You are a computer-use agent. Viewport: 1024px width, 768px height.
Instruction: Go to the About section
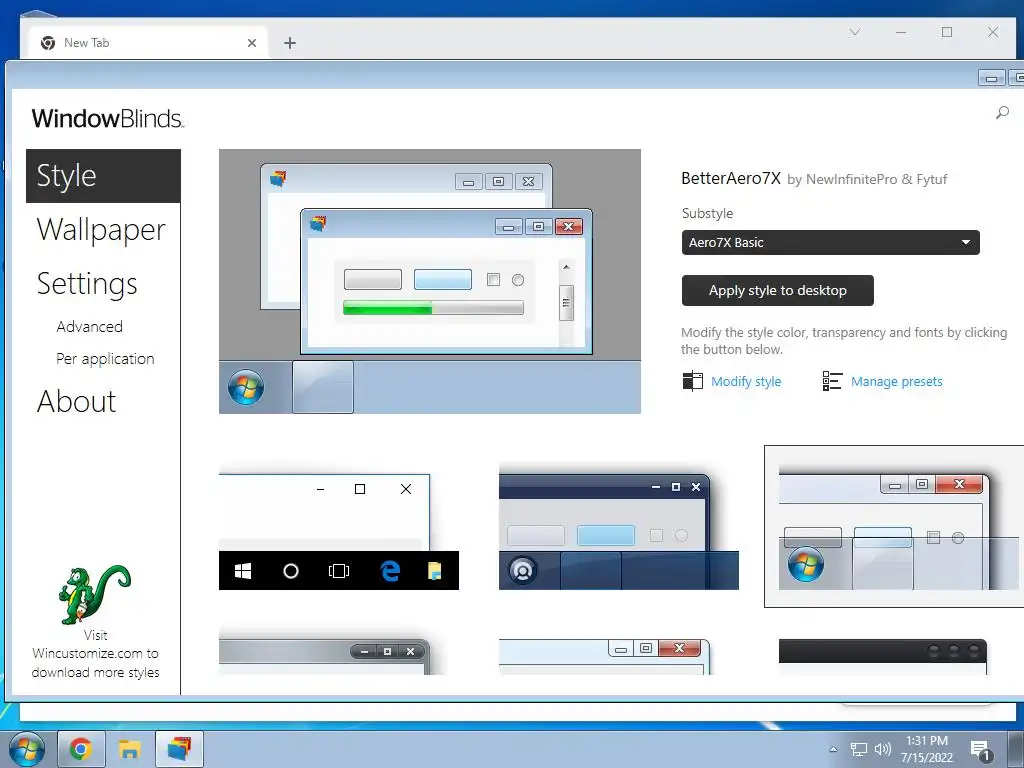(76, 401)
